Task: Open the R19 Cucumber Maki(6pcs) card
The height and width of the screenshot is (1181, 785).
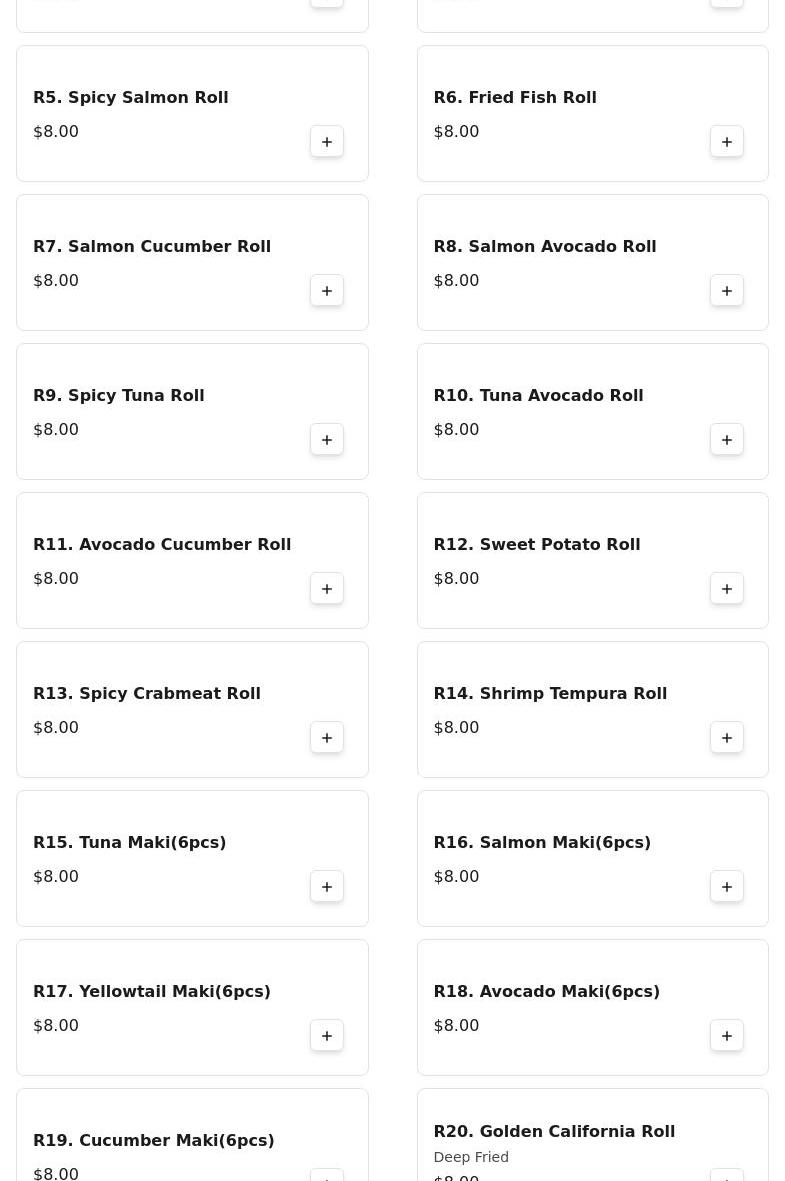Action: [x=154, y=1141]
